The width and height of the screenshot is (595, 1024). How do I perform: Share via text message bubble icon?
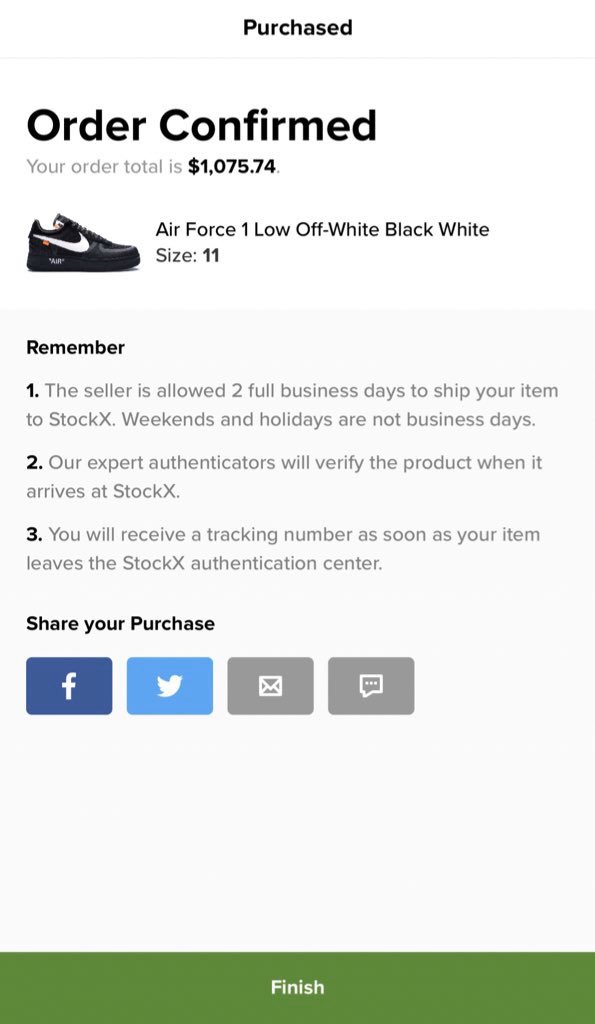click(x=371, y=686)
